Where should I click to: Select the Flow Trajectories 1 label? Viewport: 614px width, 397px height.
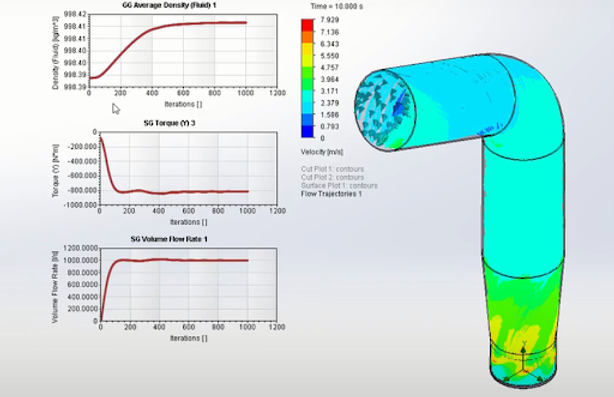331,194
